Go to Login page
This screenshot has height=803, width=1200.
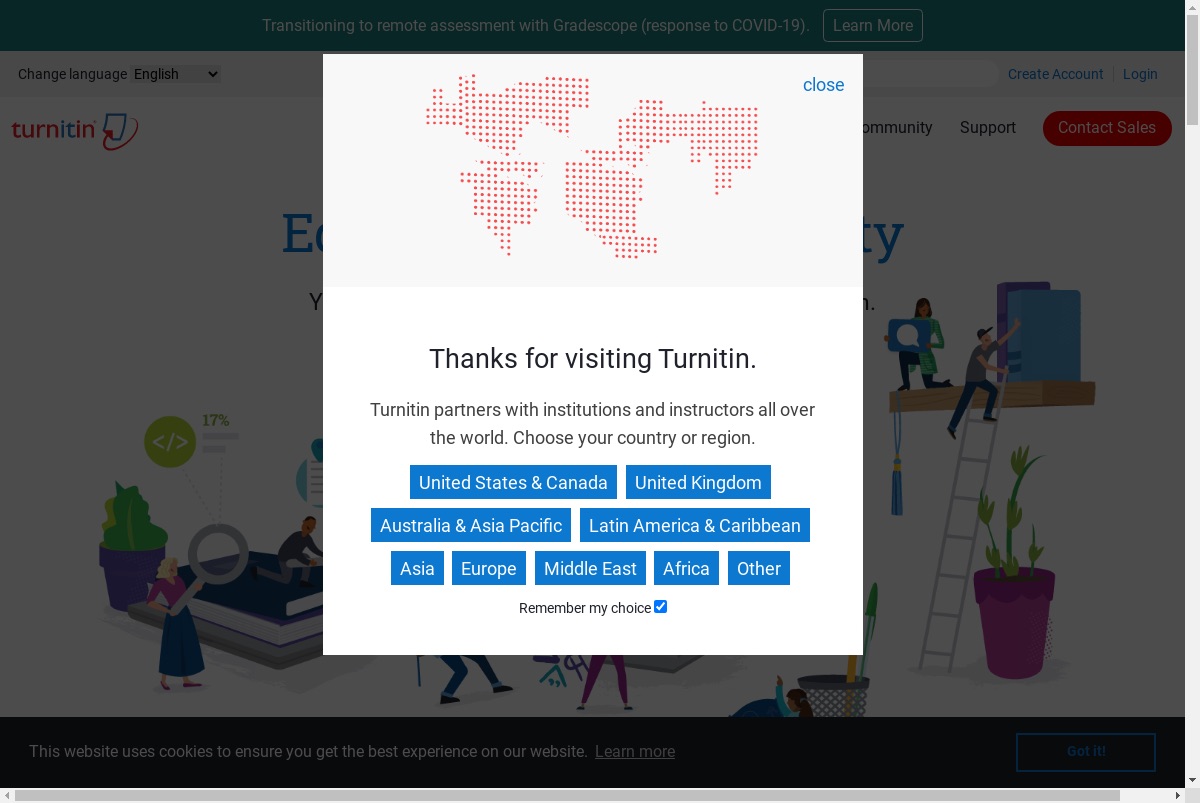[1140, 74]
